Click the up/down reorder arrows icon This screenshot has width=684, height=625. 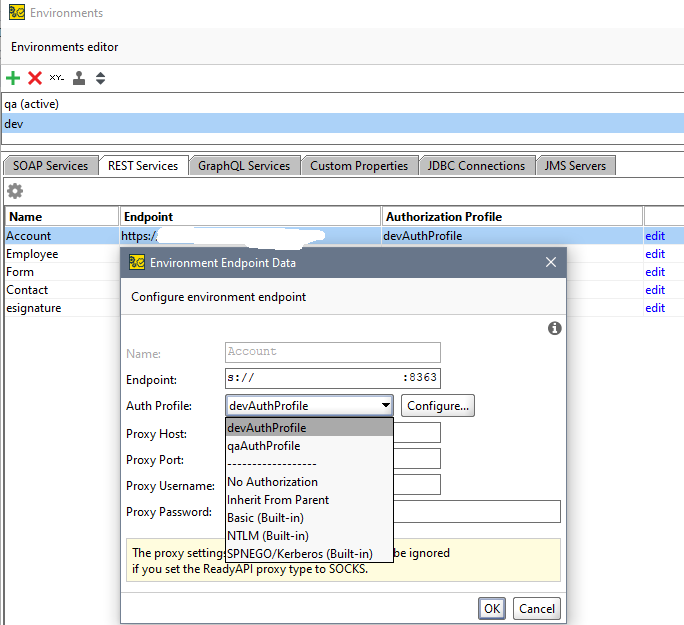[x=100, y=78]
